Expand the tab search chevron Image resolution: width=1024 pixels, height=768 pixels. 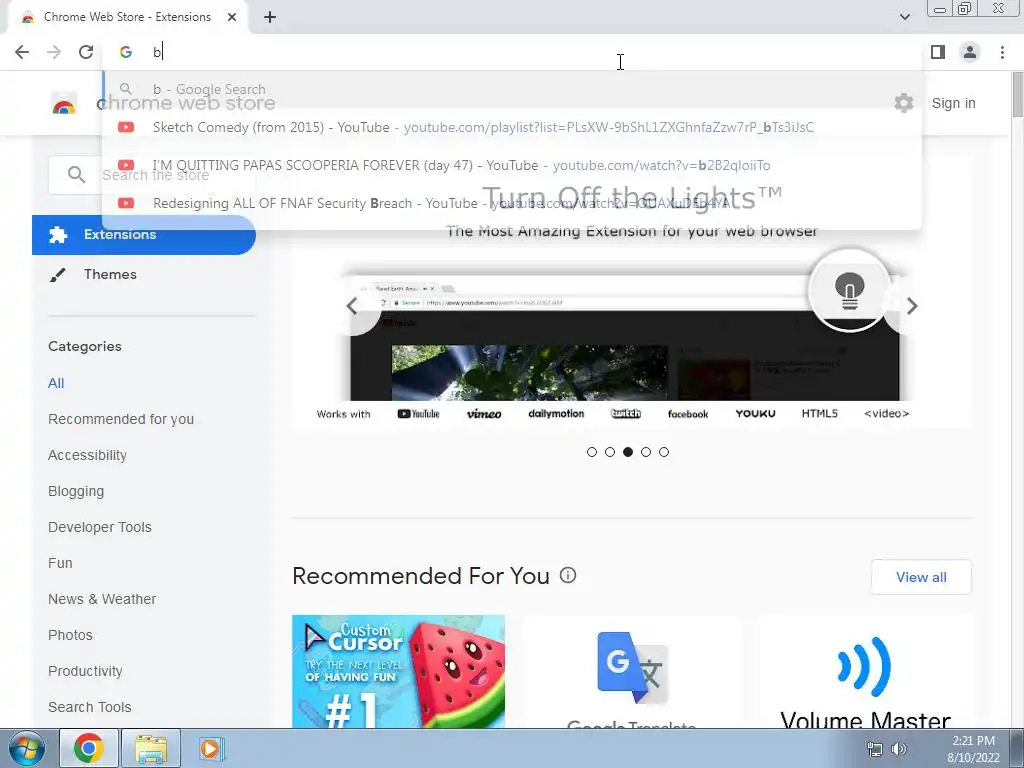point(904,17)
